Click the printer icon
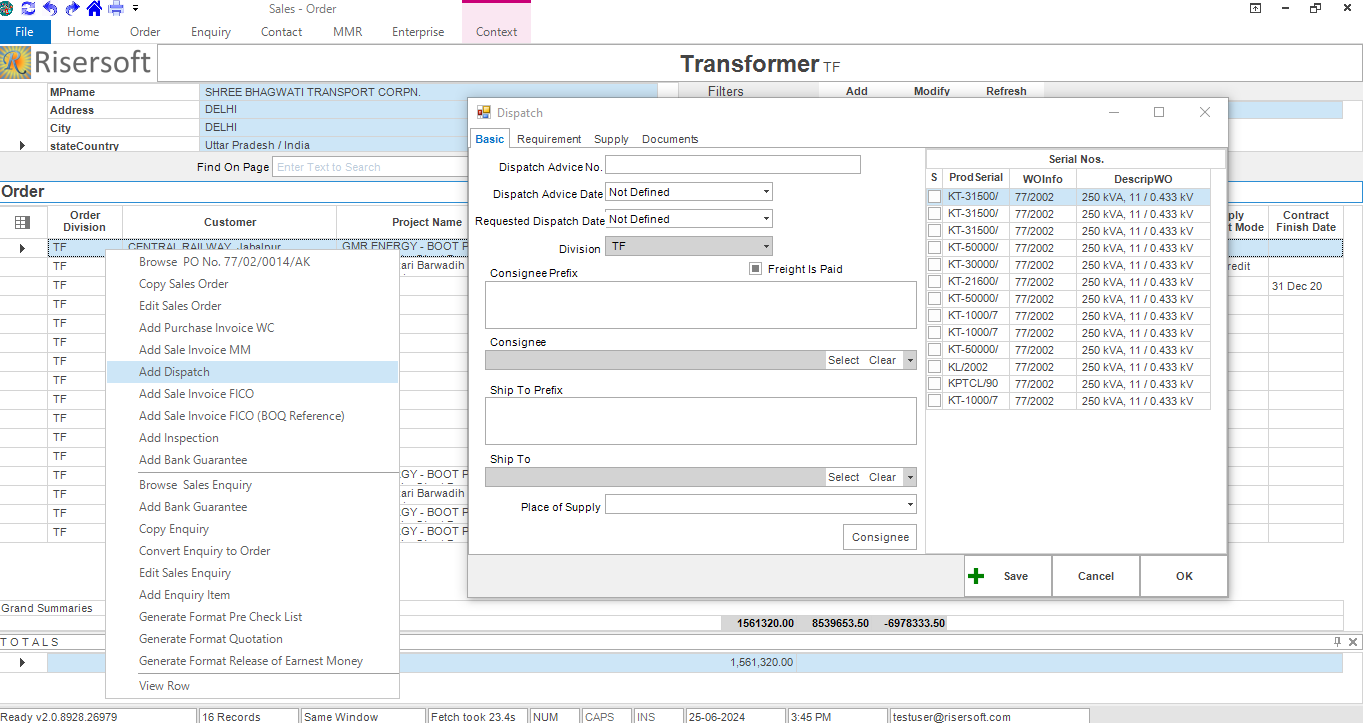 click(115, 8)
